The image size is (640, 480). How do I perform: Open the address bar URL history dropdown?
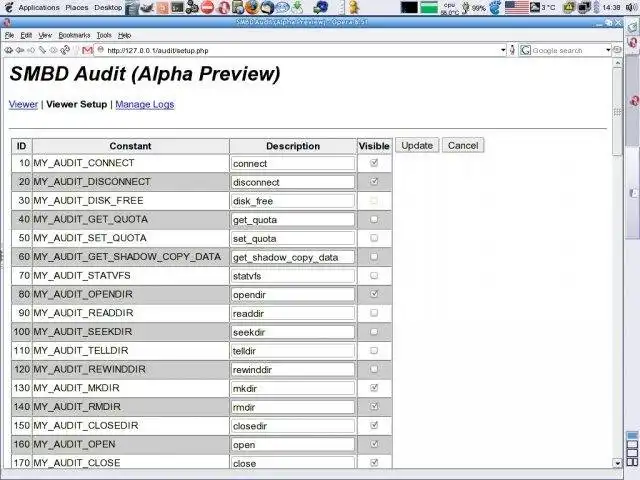tap(503, 50)
